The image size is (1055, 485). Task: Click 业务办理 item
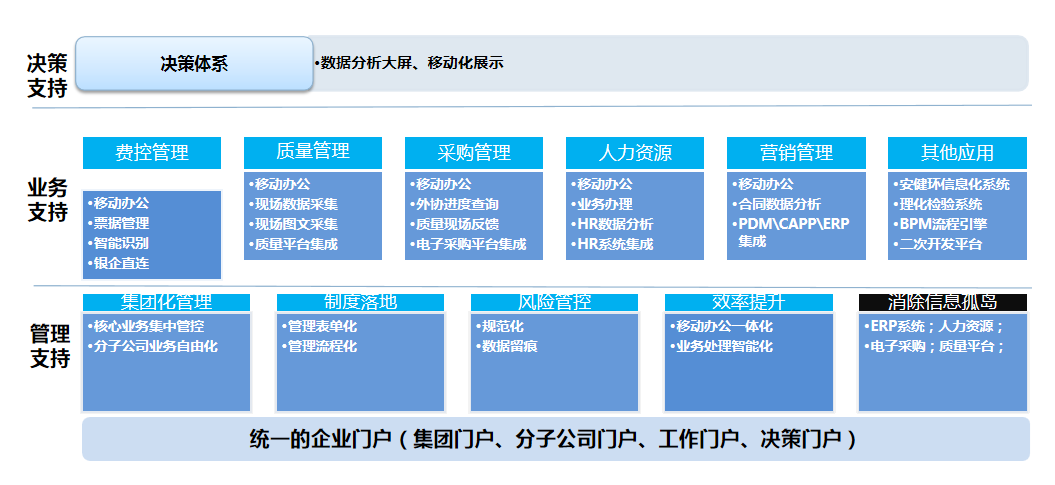[x=602, y=204]
